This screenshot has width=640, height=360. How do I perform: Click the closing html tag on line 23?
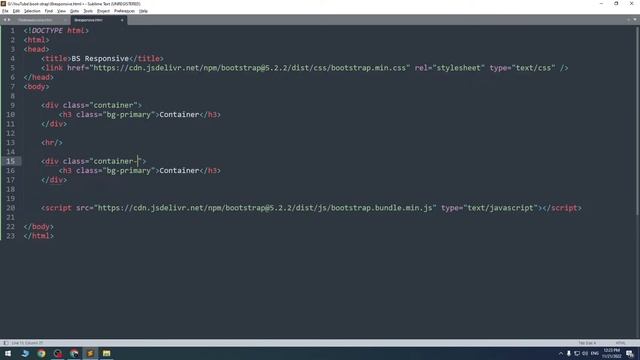(x=38, y=236)
